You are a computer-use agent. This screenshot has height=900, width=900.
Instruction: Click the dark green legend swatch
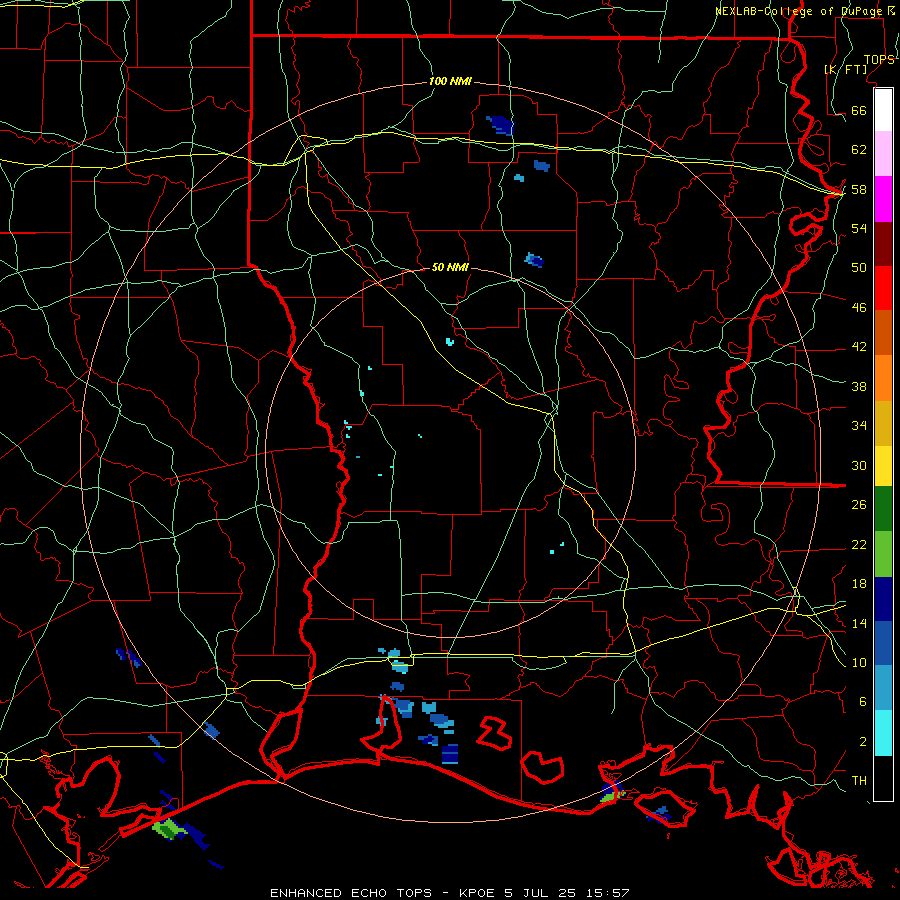(883, 509)
